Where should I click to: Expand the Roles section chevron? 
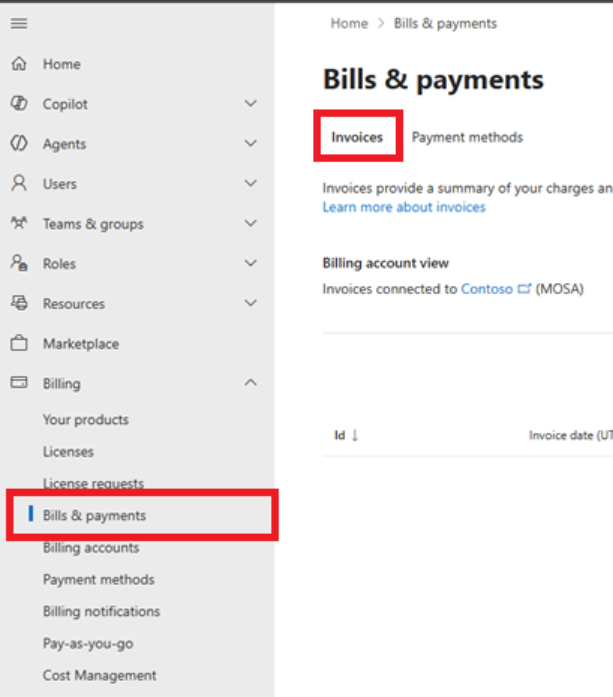(x=251, y=263)
